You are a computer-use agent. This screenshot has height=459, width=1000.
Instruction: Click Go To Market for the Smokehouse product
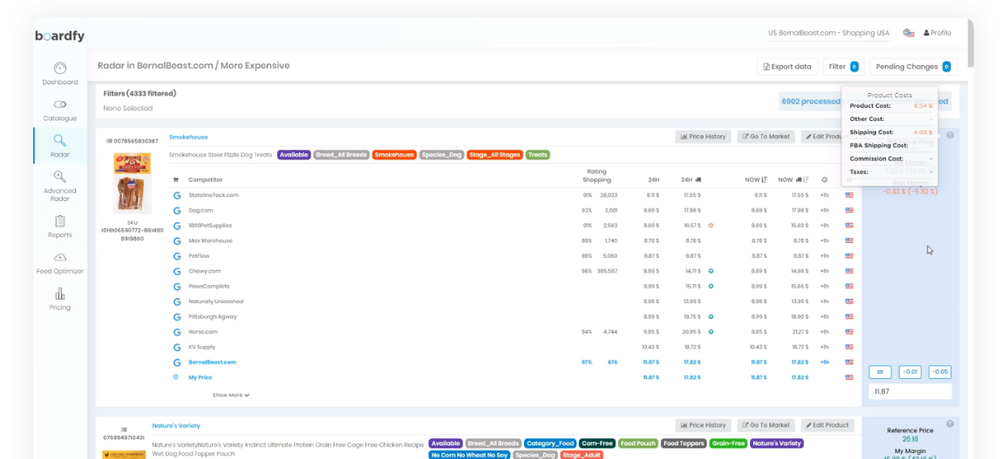[766, 136]
